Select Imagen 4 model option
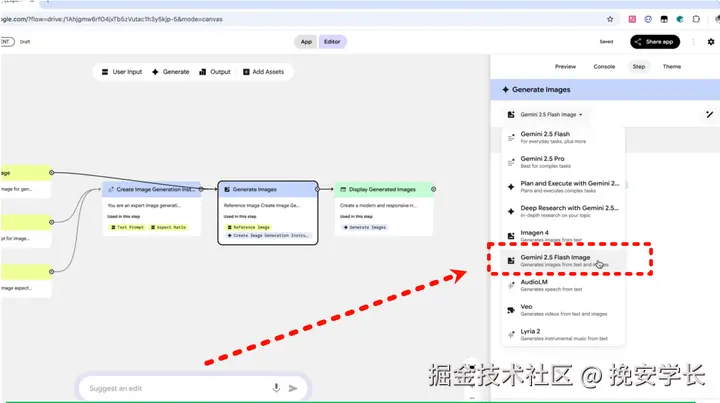 click(x=563, y=236)
